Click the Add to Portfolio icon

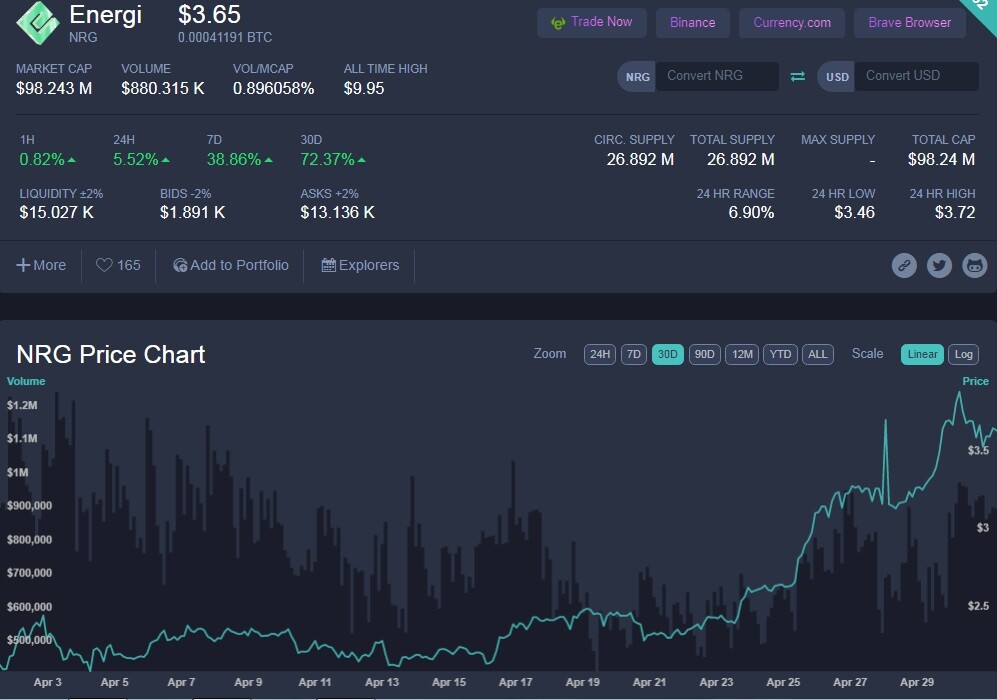coord(180,265)
